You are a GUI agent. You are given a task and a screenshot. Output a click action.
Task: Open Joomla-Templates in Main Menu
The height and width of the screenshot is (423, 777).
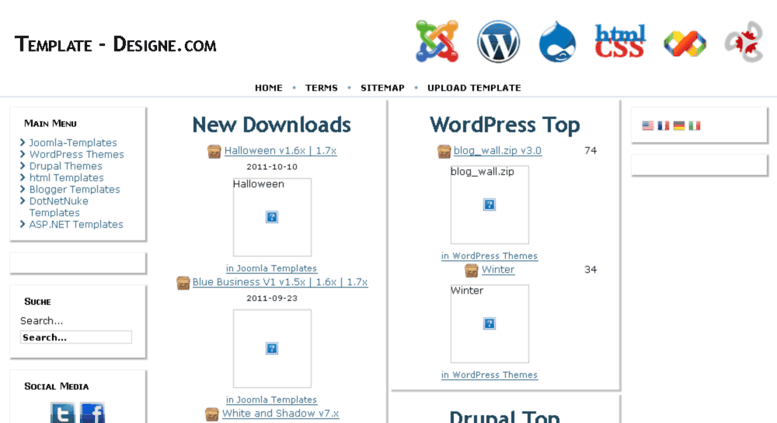73,143
